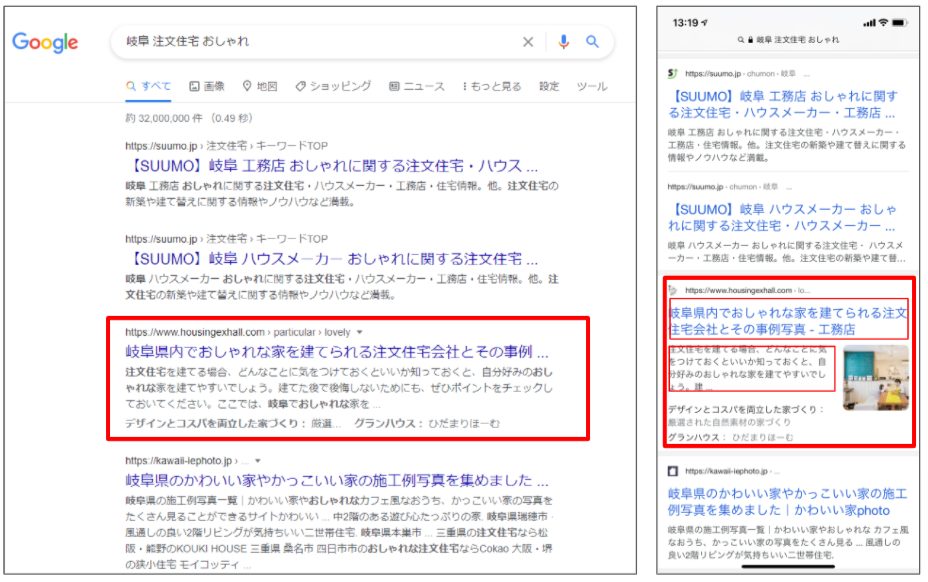The image size is (928, 582).
Task: Tap the interior photo thumbnail in the mobile result
Action: pyautogui.click(x=876, y=378)
